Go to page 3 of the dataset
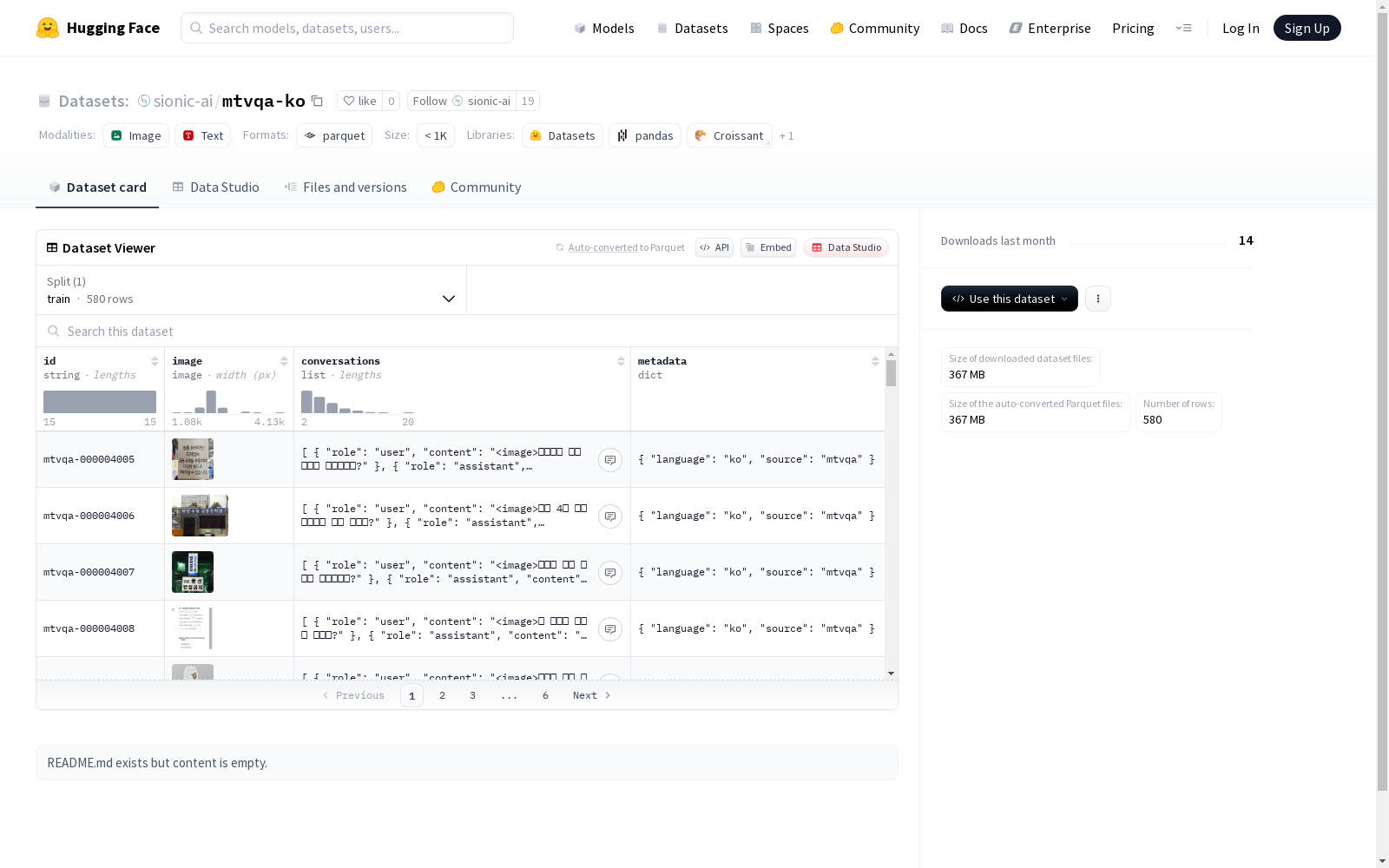Viewport: 1389px width, 868px height. tap(473, 695)
